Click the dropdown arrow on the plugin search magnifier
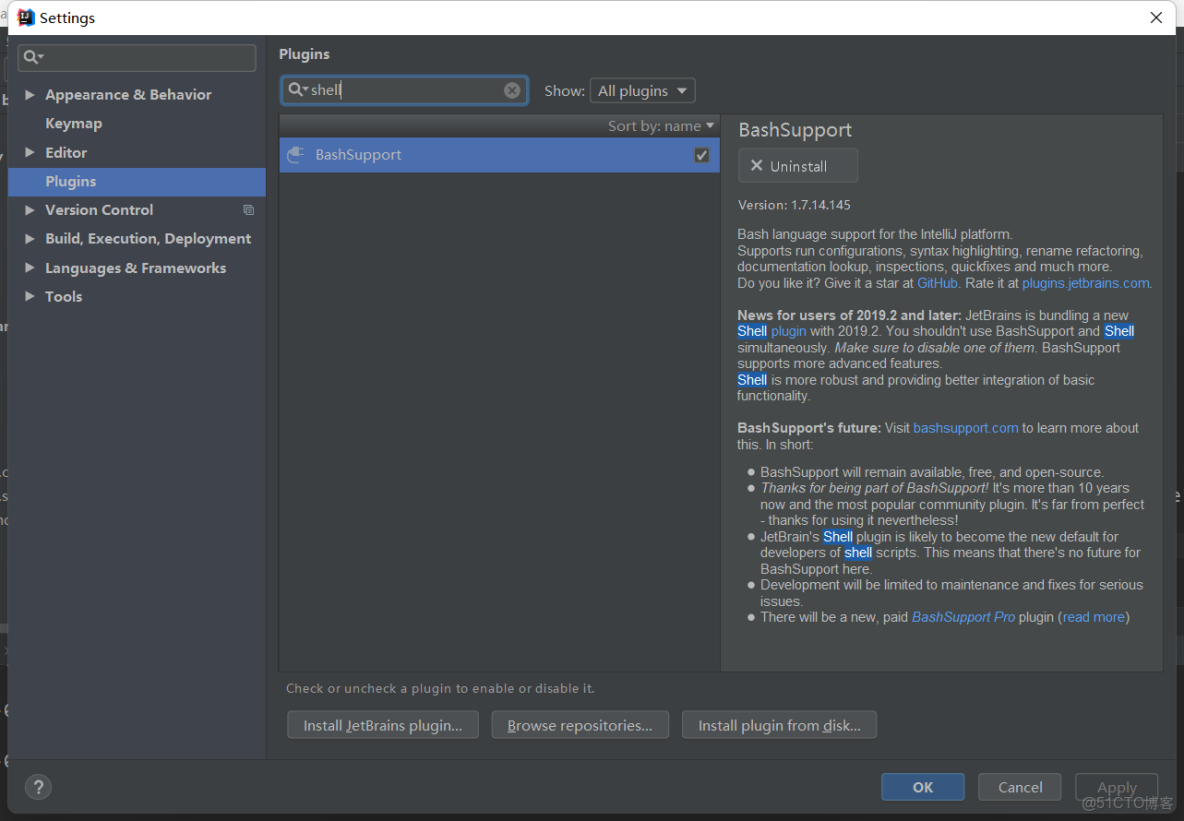 tap(305, 90)
